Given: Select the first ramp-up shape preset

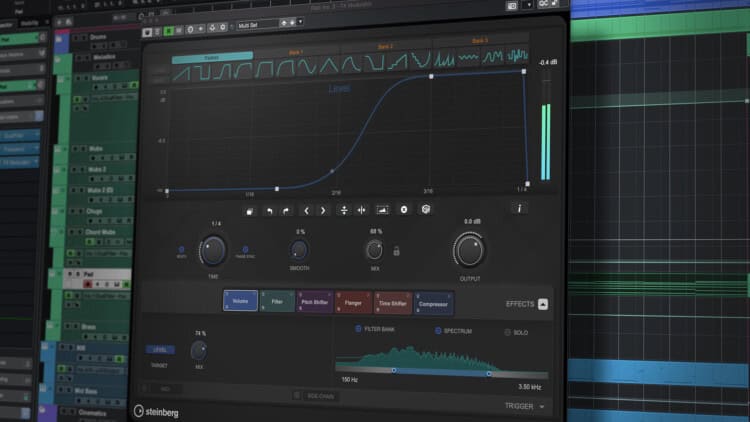Looking at the screenshot, I should pyautogui.click(x=181, y=73).
